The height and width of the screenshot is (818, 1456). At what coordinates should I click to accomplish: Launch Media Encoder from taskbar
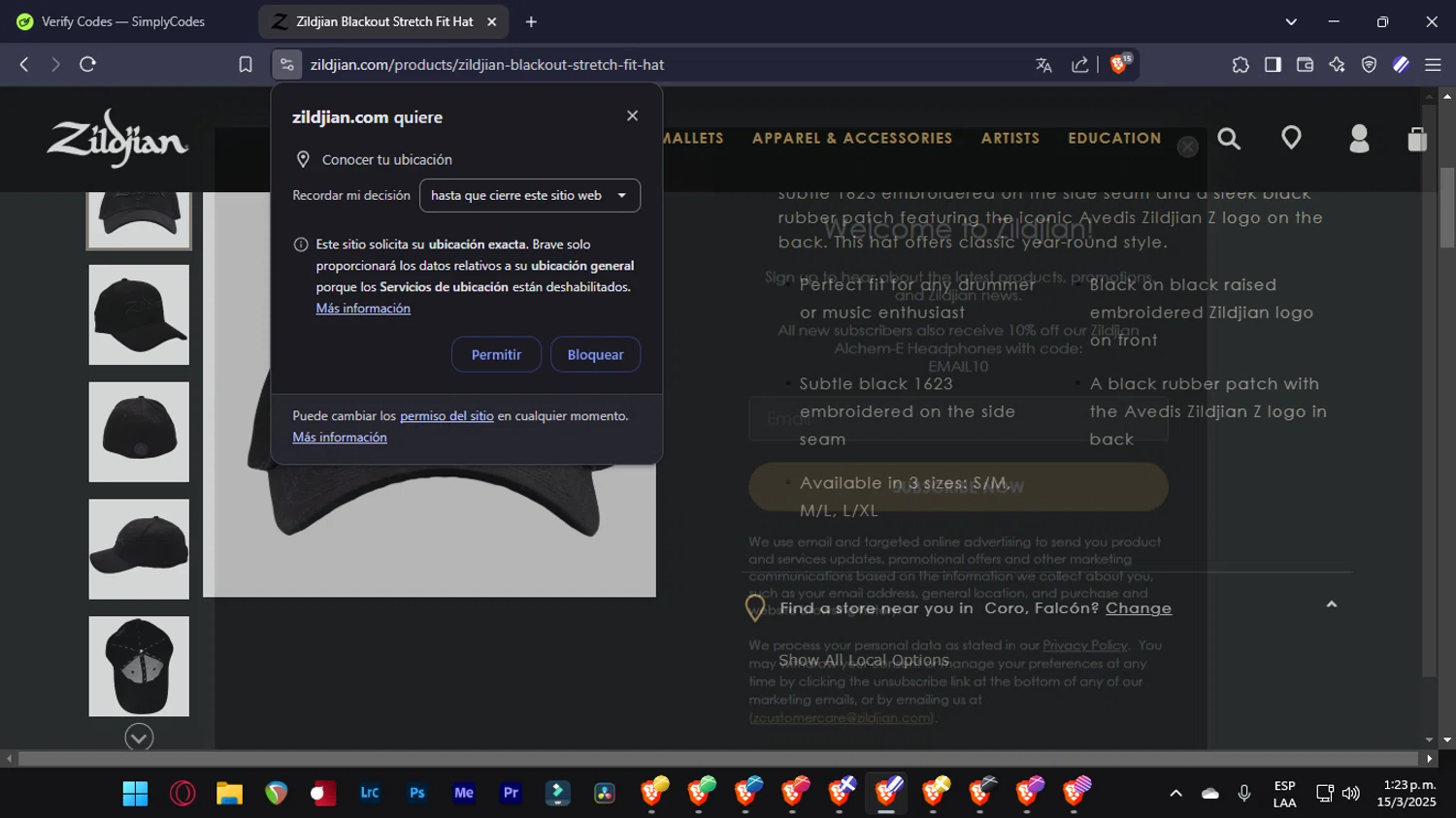coord(464,793)
